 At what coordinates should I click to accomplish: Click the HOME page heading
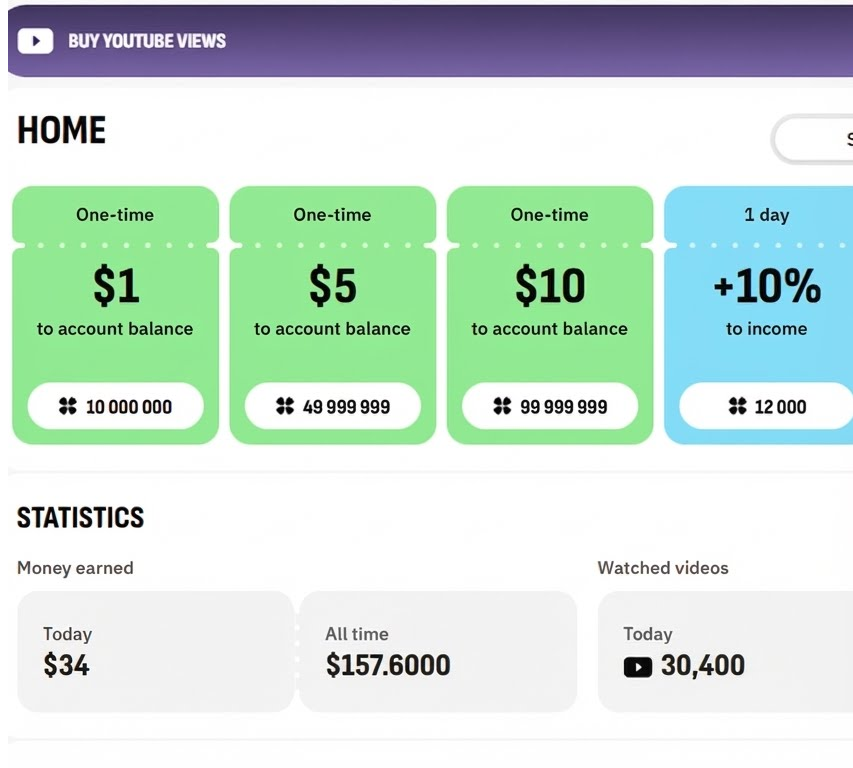coord(62,131)
